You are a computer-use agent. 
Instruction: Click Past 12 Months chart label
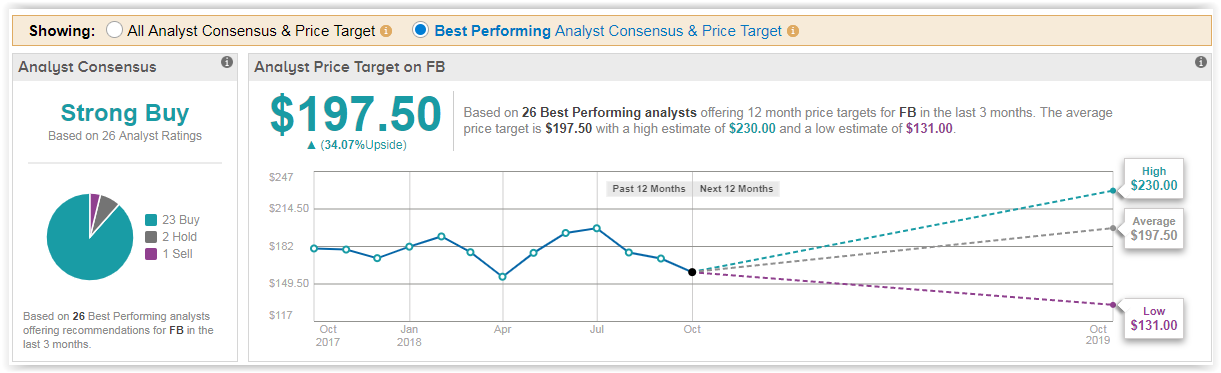tap(649, 189)
